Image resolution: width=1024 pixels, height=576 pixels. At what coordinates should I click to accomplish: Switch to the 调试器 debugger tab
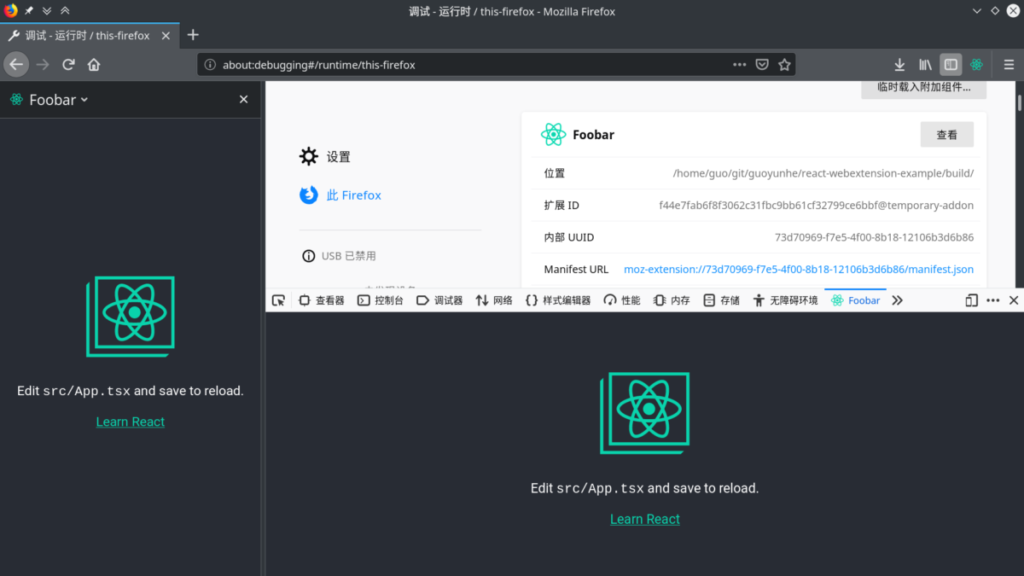(x=440, y=300)
